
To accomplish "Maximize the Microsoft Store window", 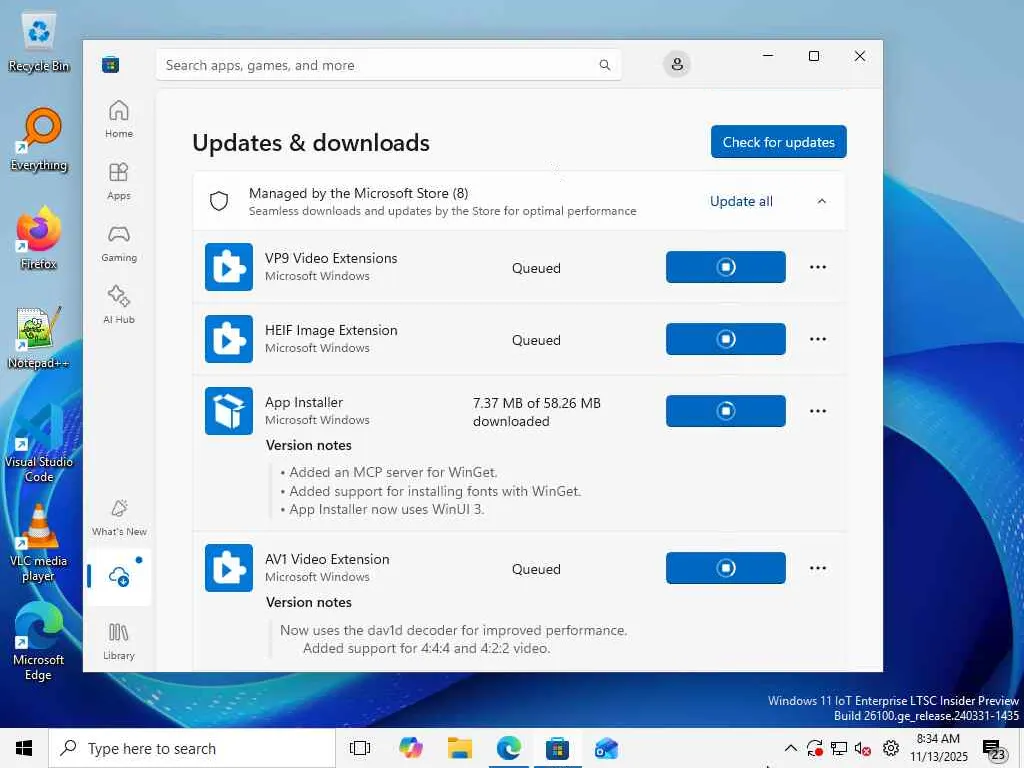I will point(814,56).
